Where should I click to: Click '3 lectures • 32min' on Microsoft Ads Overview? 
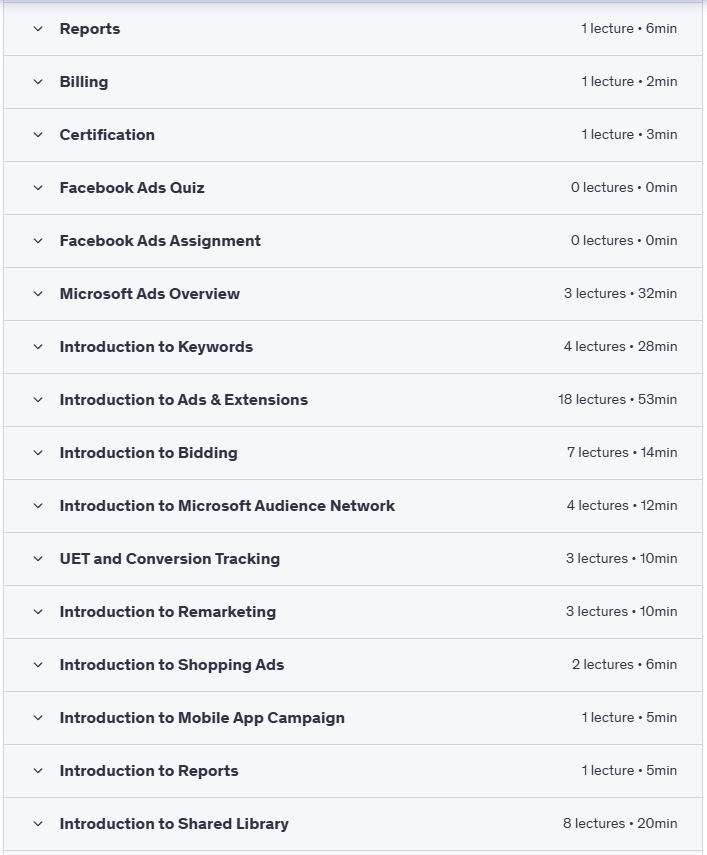click(x=620, y=294)
